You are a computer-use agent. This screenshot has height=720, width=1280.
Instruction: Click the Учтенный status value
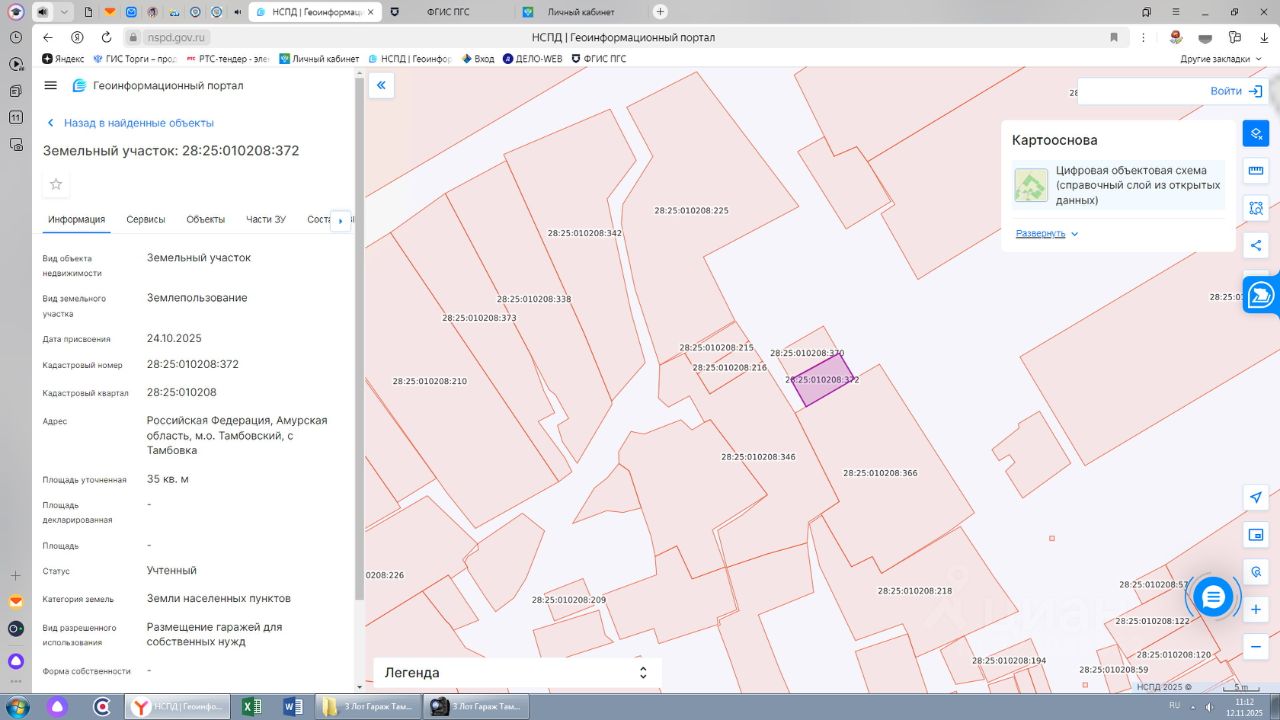(172, 570)
